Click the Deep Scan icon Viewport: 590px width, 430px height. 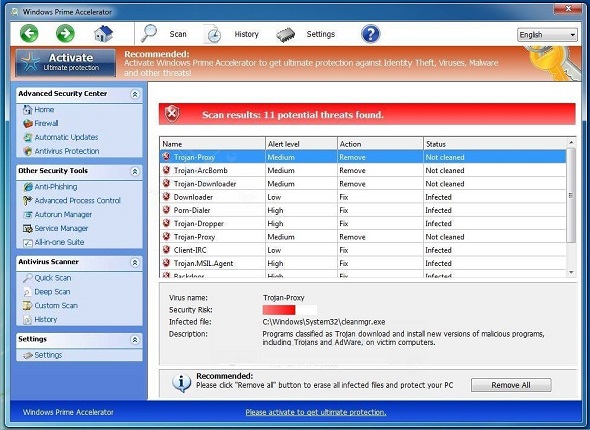(x=27, y=292)
